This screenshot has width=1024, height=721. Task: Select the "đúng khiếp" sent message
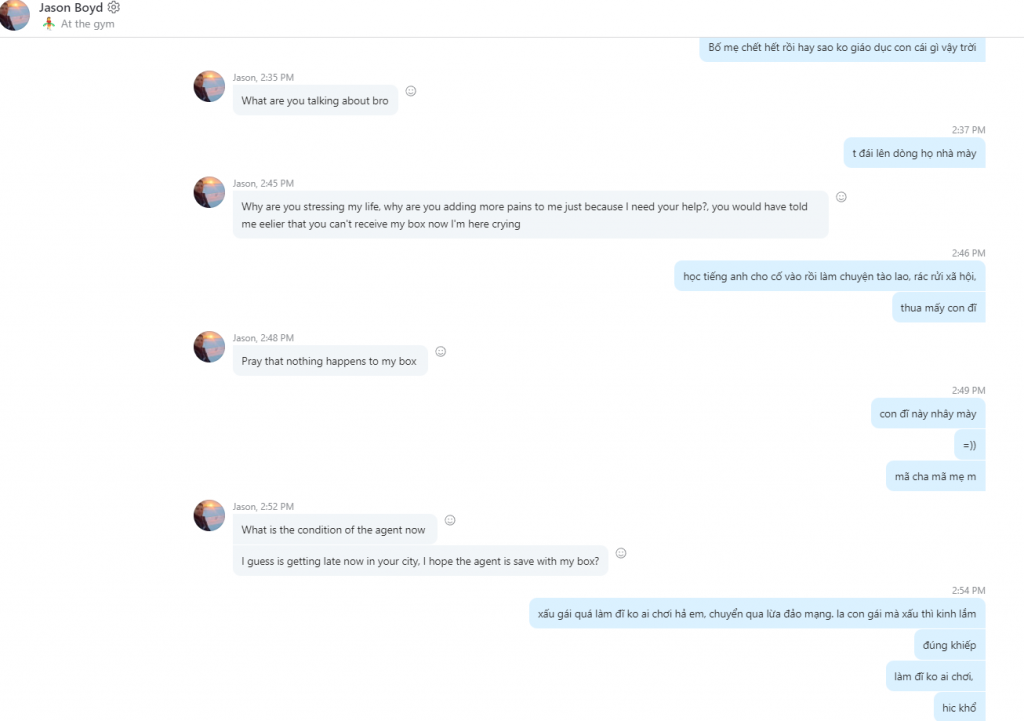point(950,645)
